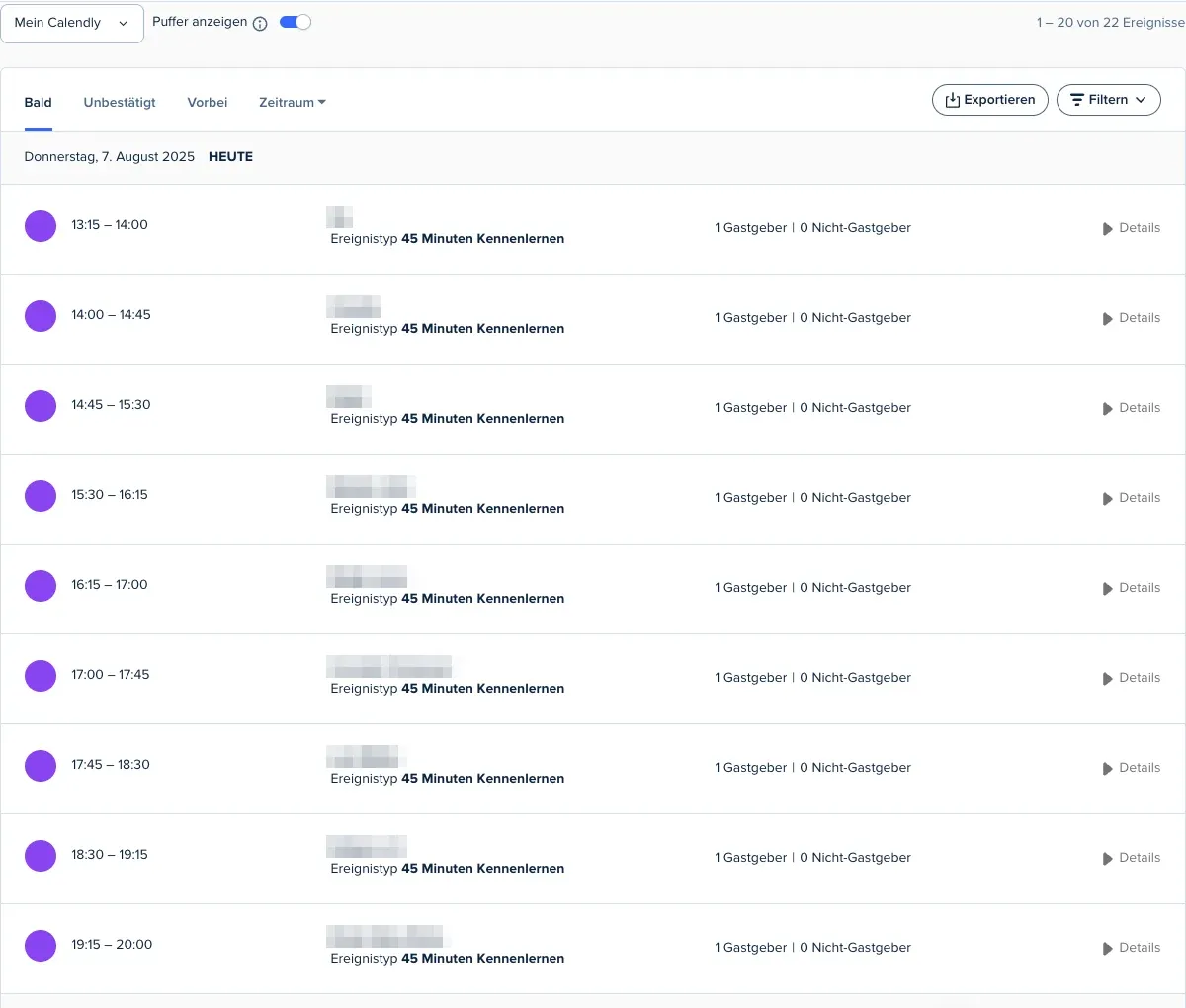Open the Filtern menu
The width and height of the screenshot is (1186, 1008).
[x=1109, y=100]
